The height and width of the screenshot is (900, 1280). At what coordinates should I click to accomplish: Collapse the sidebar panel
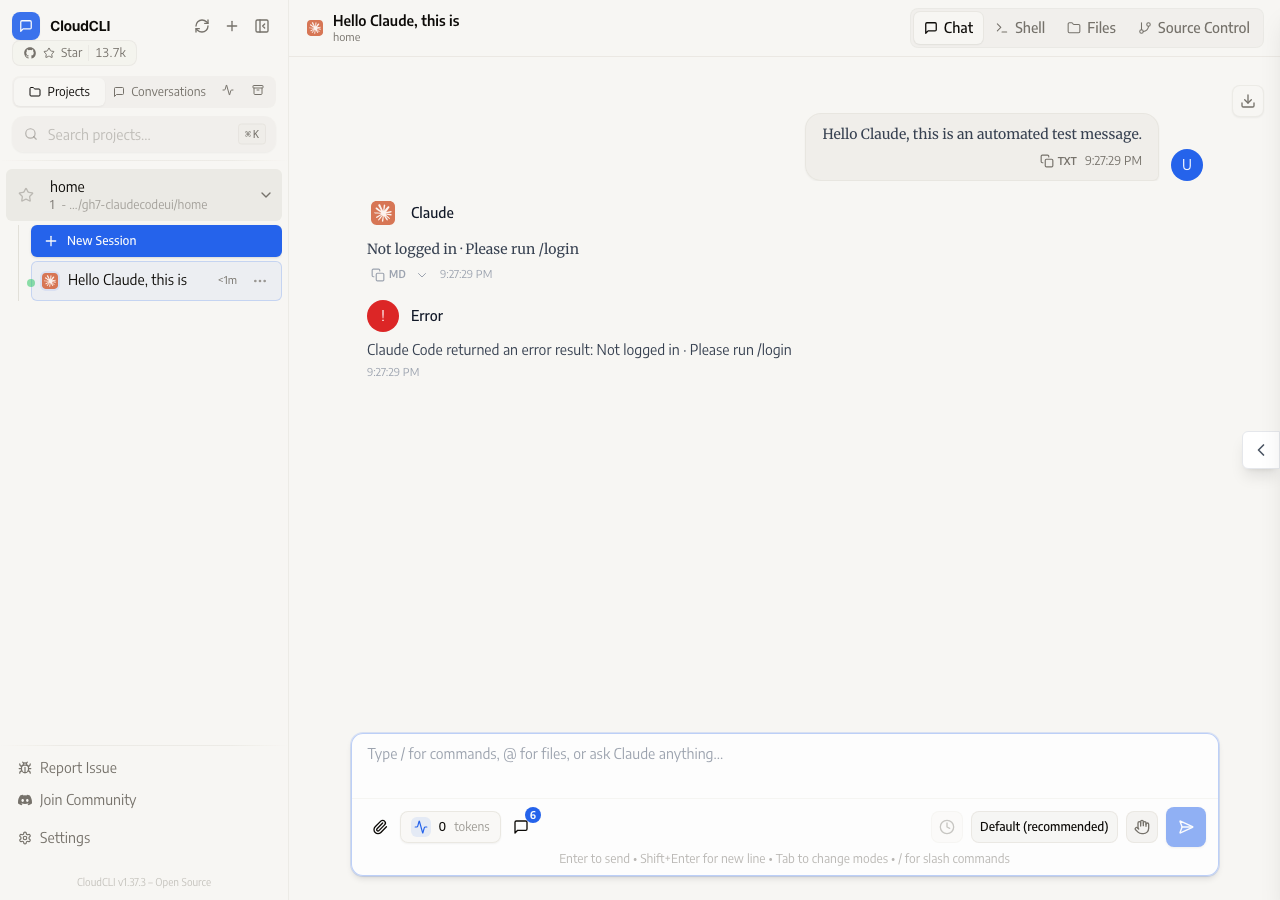pos(262,26)
